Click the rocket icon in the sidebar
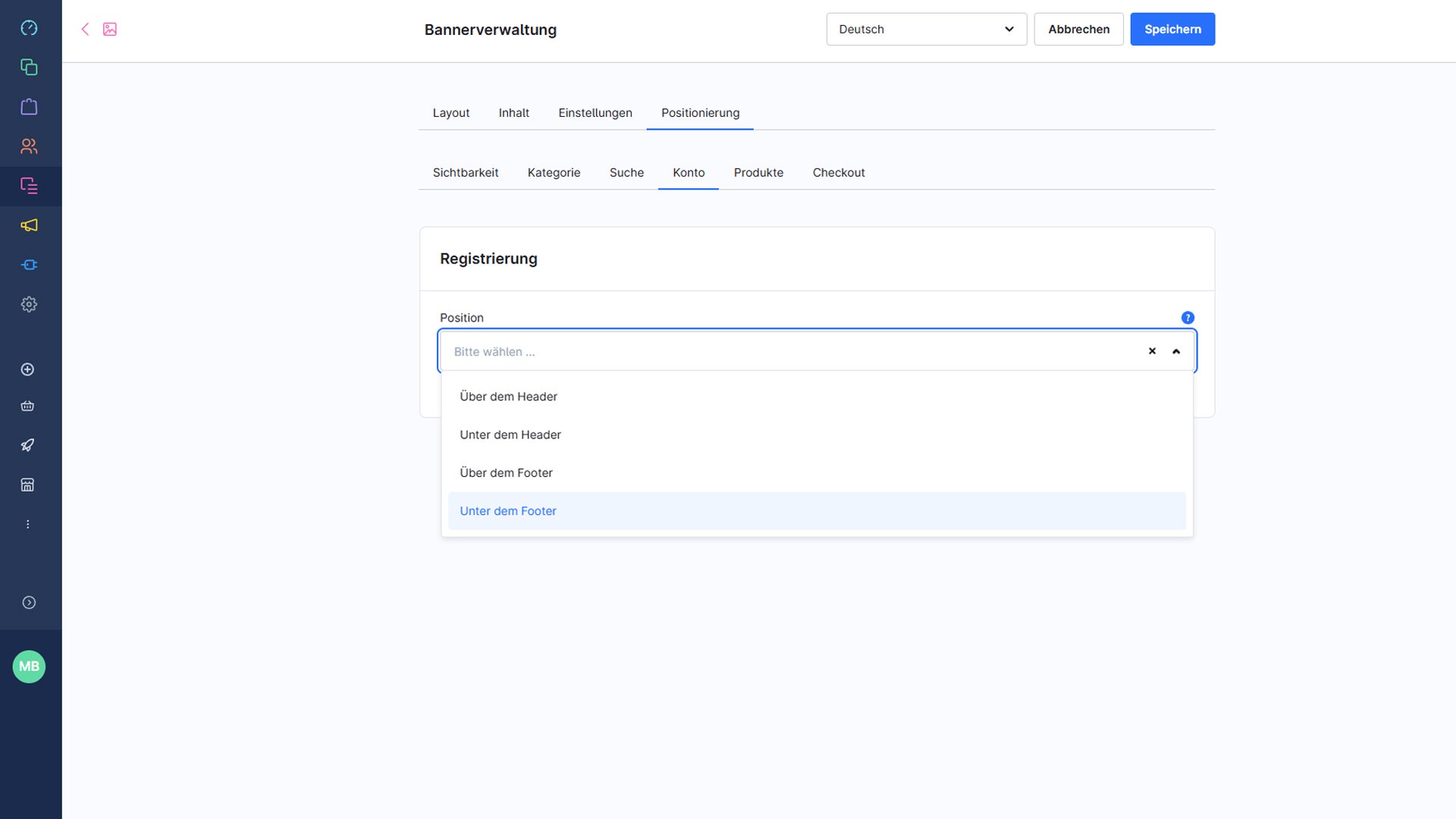 tap(27, 445)
